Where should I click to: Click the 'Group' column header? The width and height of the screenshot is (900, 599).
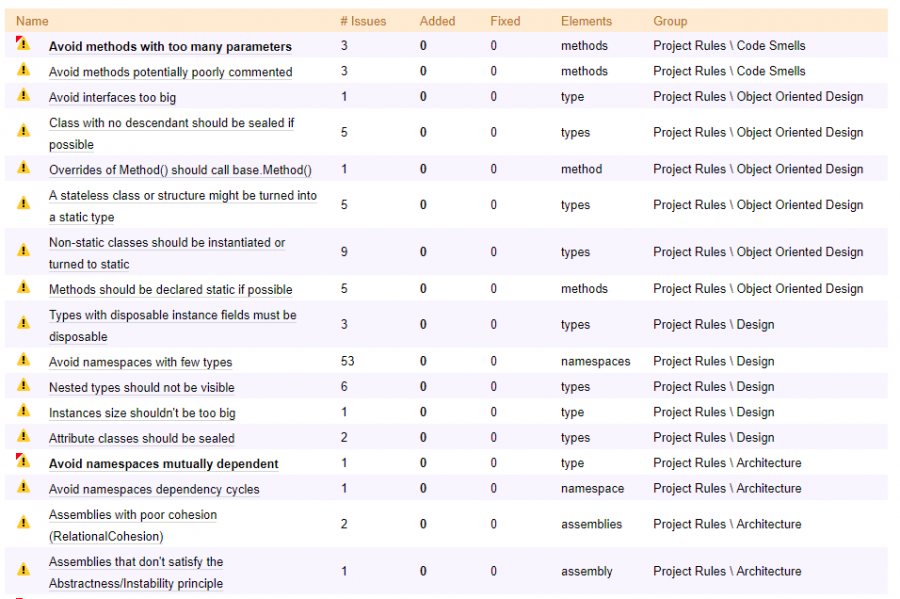click(670, 21)
